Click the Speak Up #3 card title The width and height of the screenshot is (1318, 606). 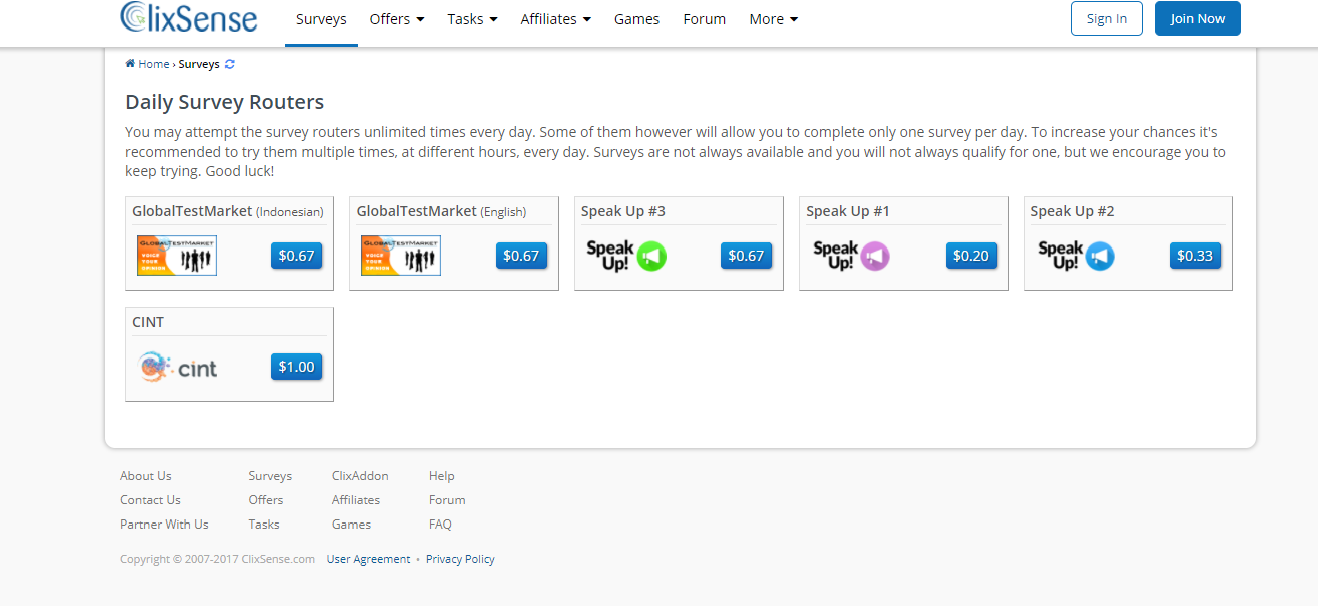[623, 211]
